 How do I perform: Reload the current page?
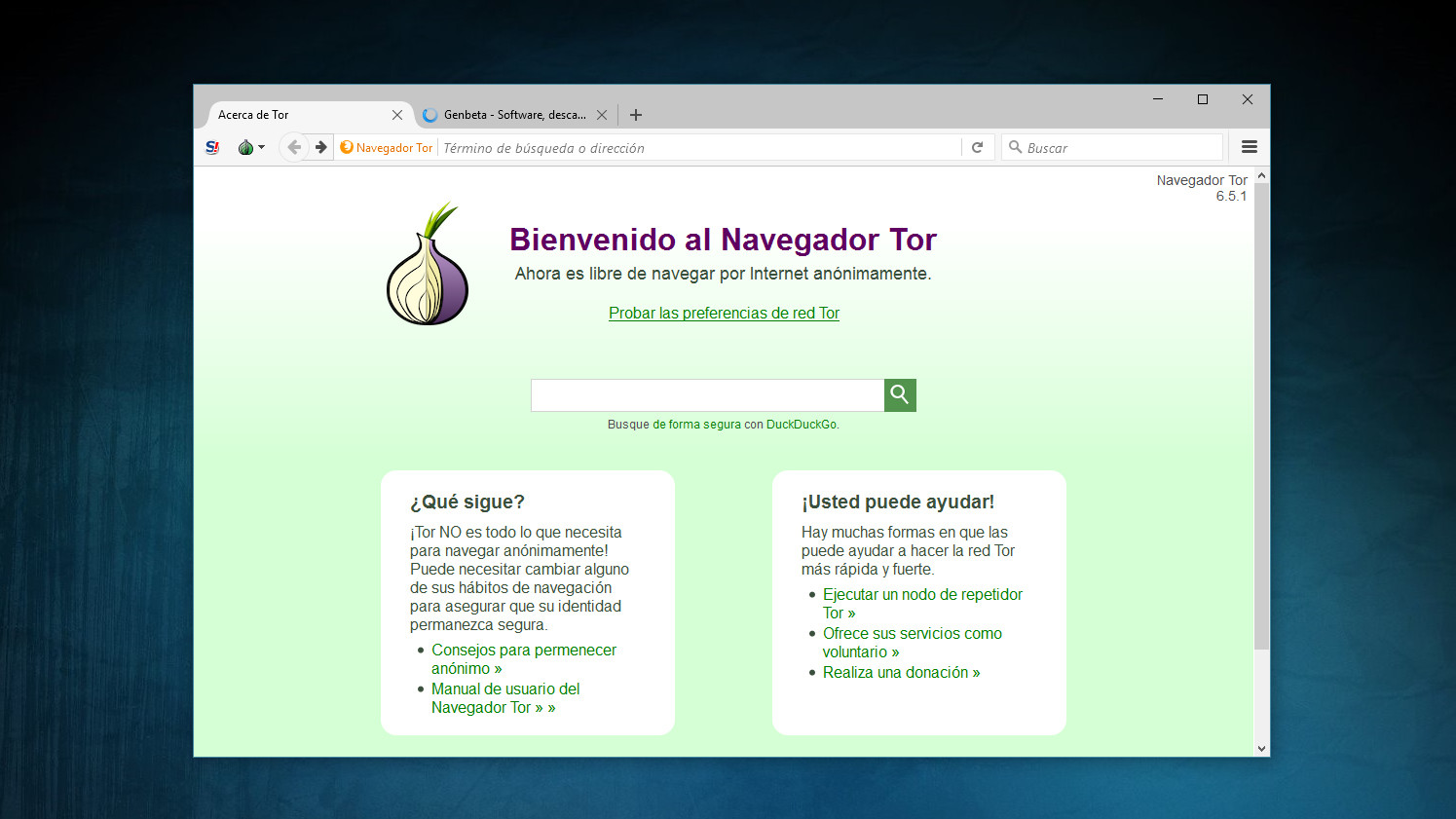point(977,147)
